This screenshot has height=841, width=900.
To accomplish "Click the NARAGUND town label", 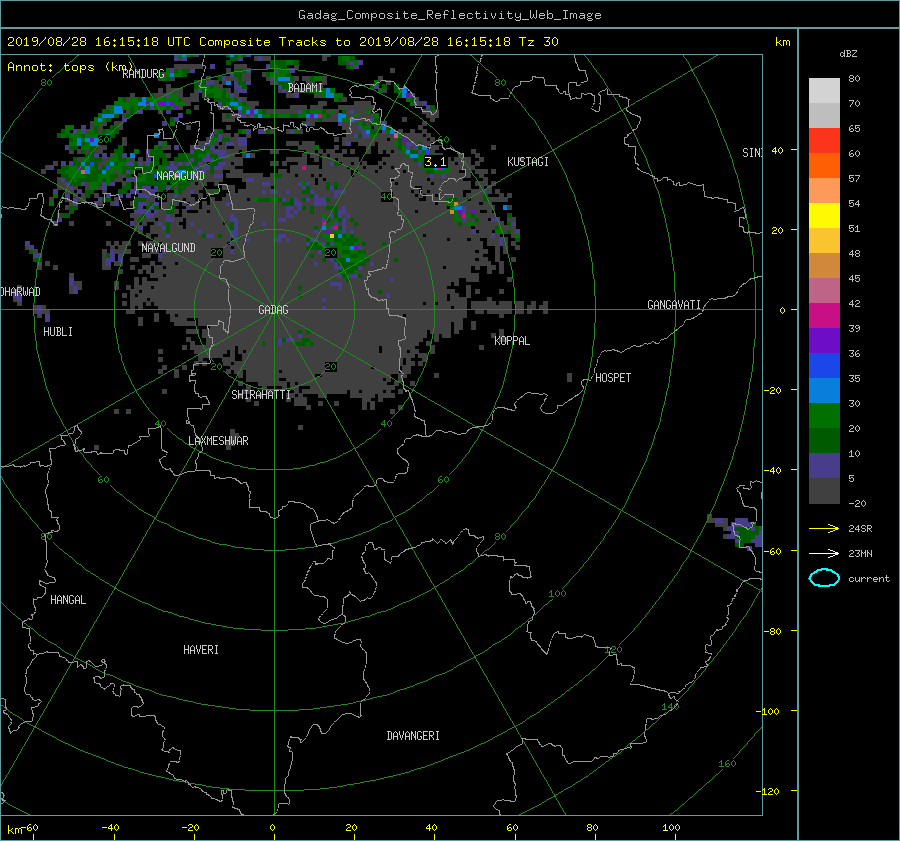I will point(180,176).
